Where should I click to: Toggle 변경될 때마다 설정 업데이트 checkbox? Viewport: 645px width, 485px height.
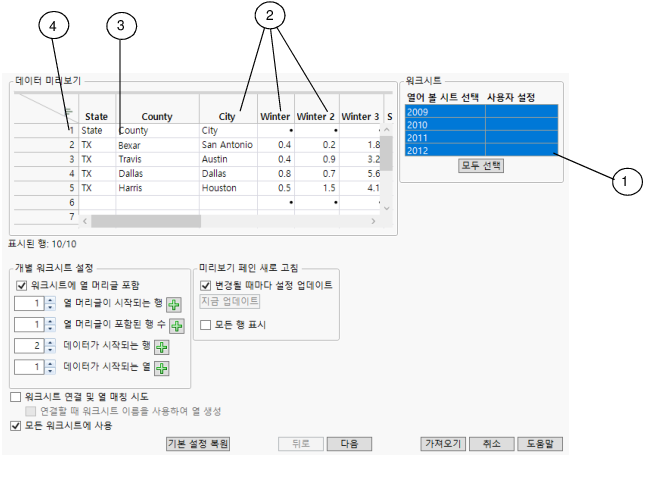(205, 285)
